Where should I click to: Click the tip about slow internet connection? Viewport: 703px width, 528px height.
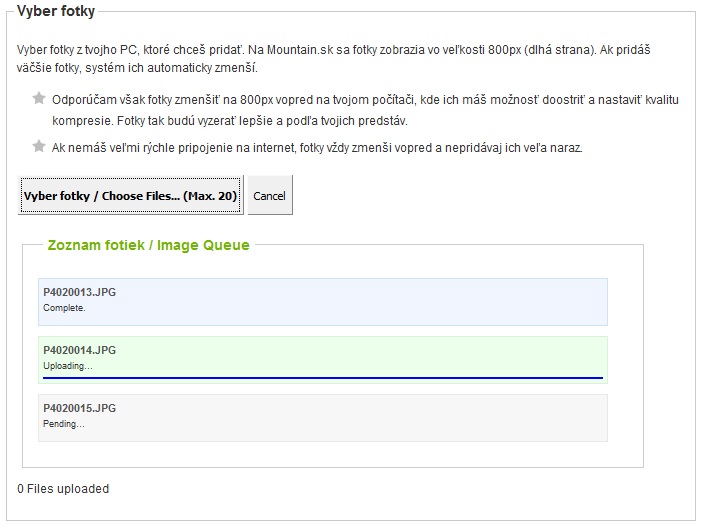point(317,147)
